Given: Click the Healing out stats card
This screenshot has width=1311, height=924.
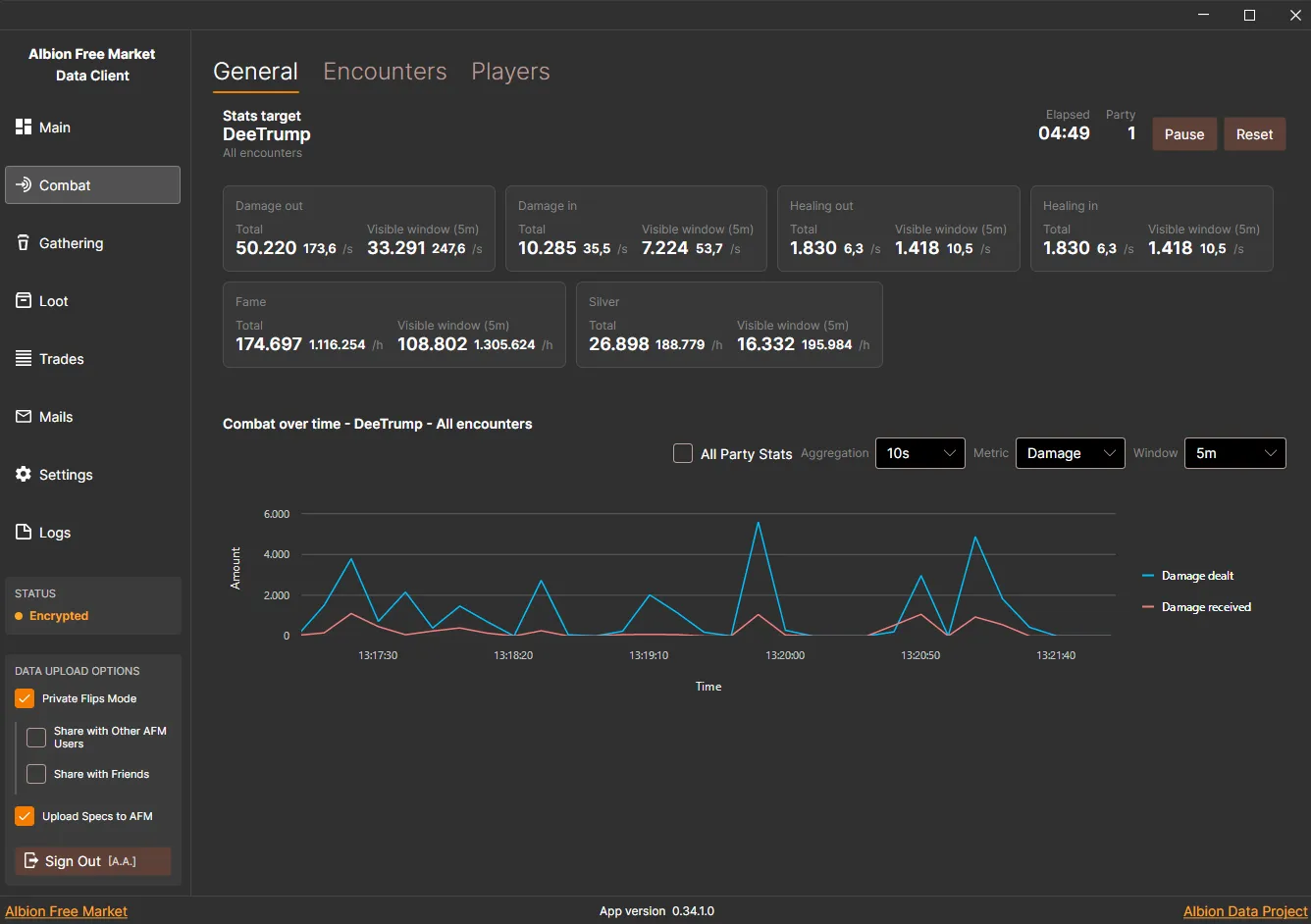Looking at the screenshot, I should [x=899, y=229].
